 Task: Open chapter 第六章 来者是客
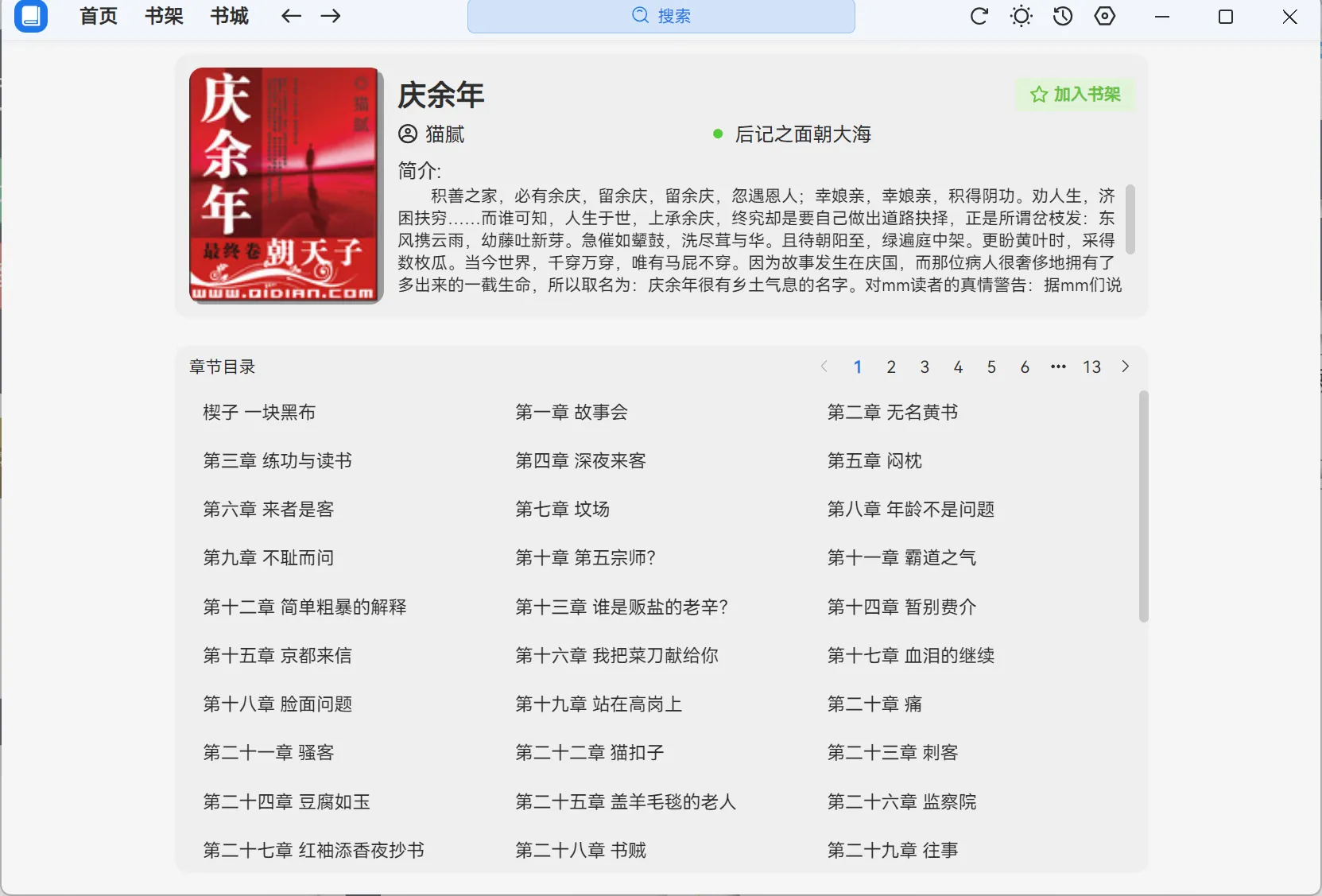(269, 509)
